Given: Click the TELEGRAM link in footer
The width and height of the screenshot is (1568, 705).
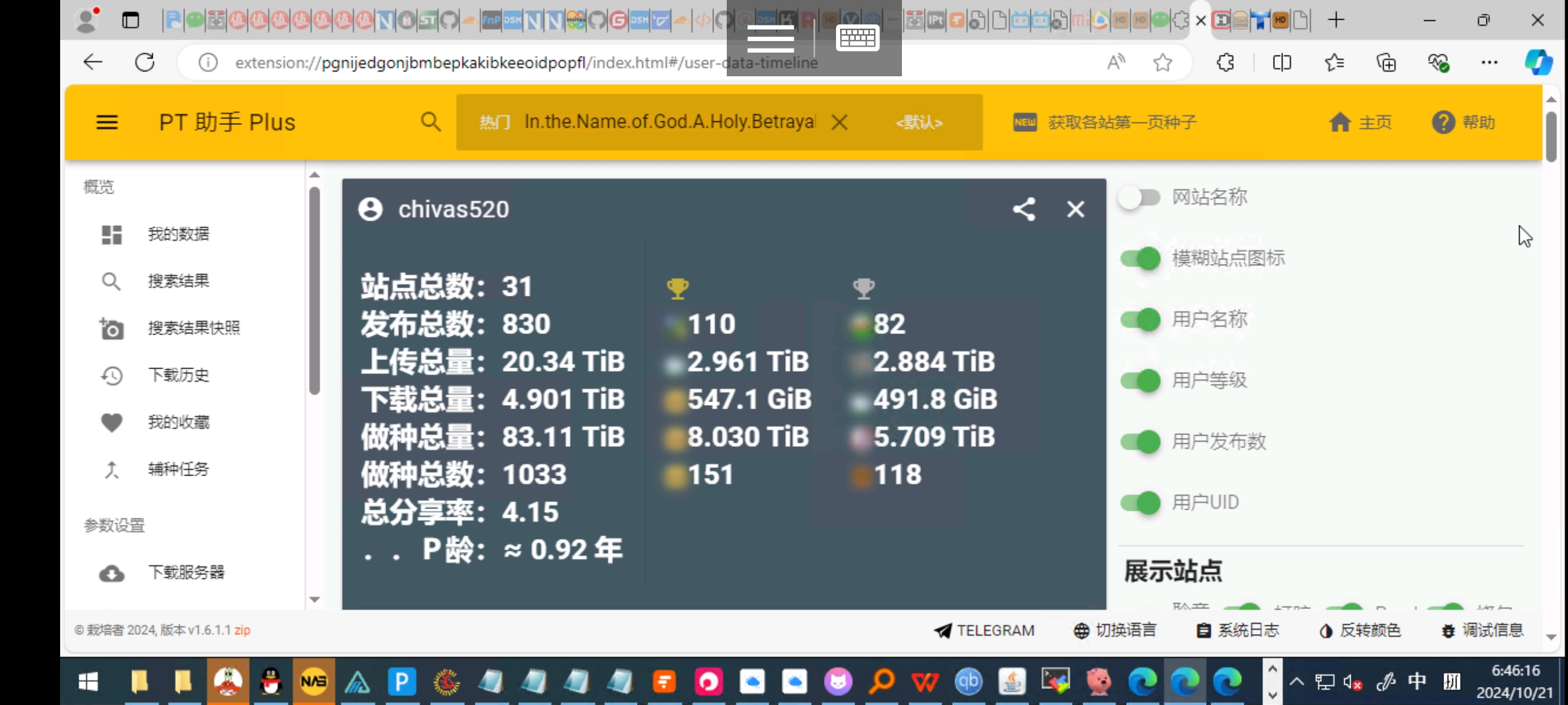Looking at the screenshot, I should (984, 630).
